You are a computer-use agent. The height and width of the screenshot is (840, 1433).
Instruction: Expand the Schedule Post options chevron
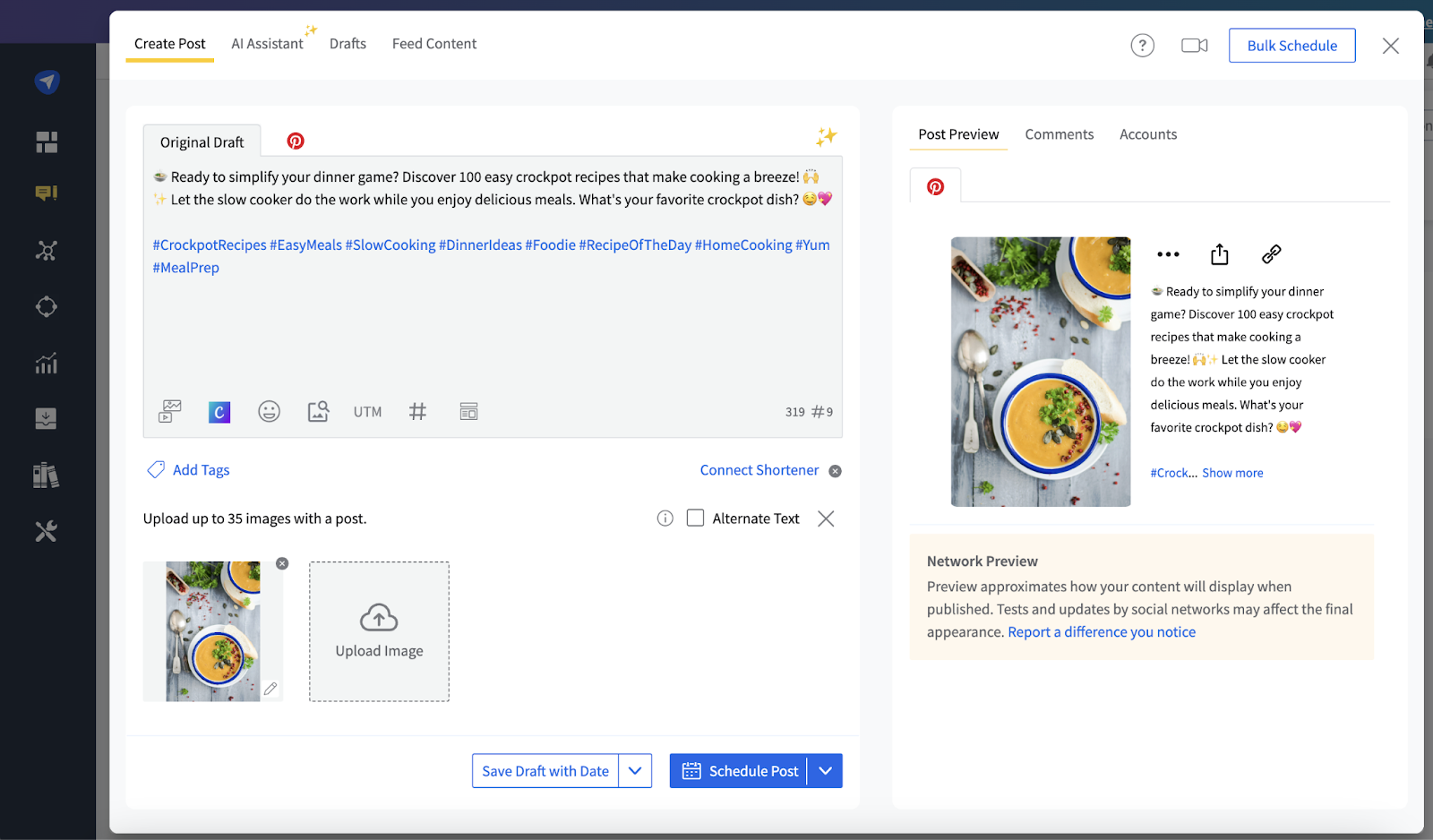pos(825,770)
